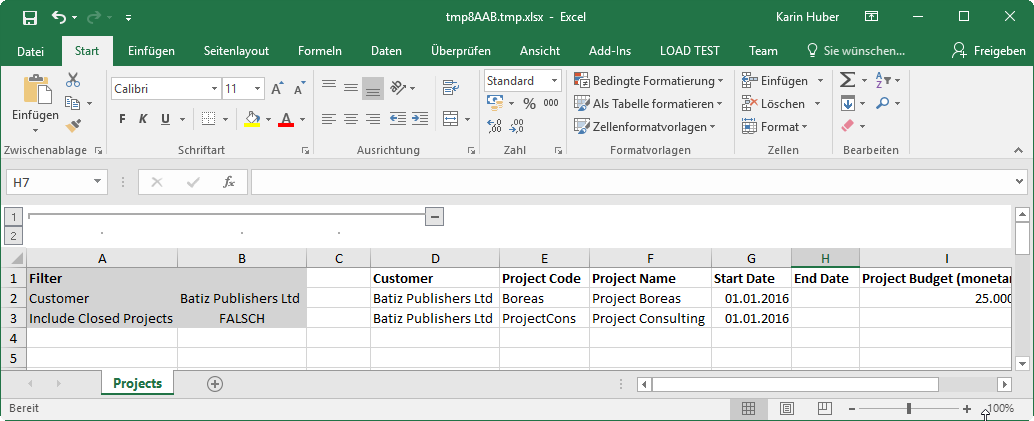Select the Projects sheet tab
Viewport: 1034px width, 421px height.
point(138,383)
